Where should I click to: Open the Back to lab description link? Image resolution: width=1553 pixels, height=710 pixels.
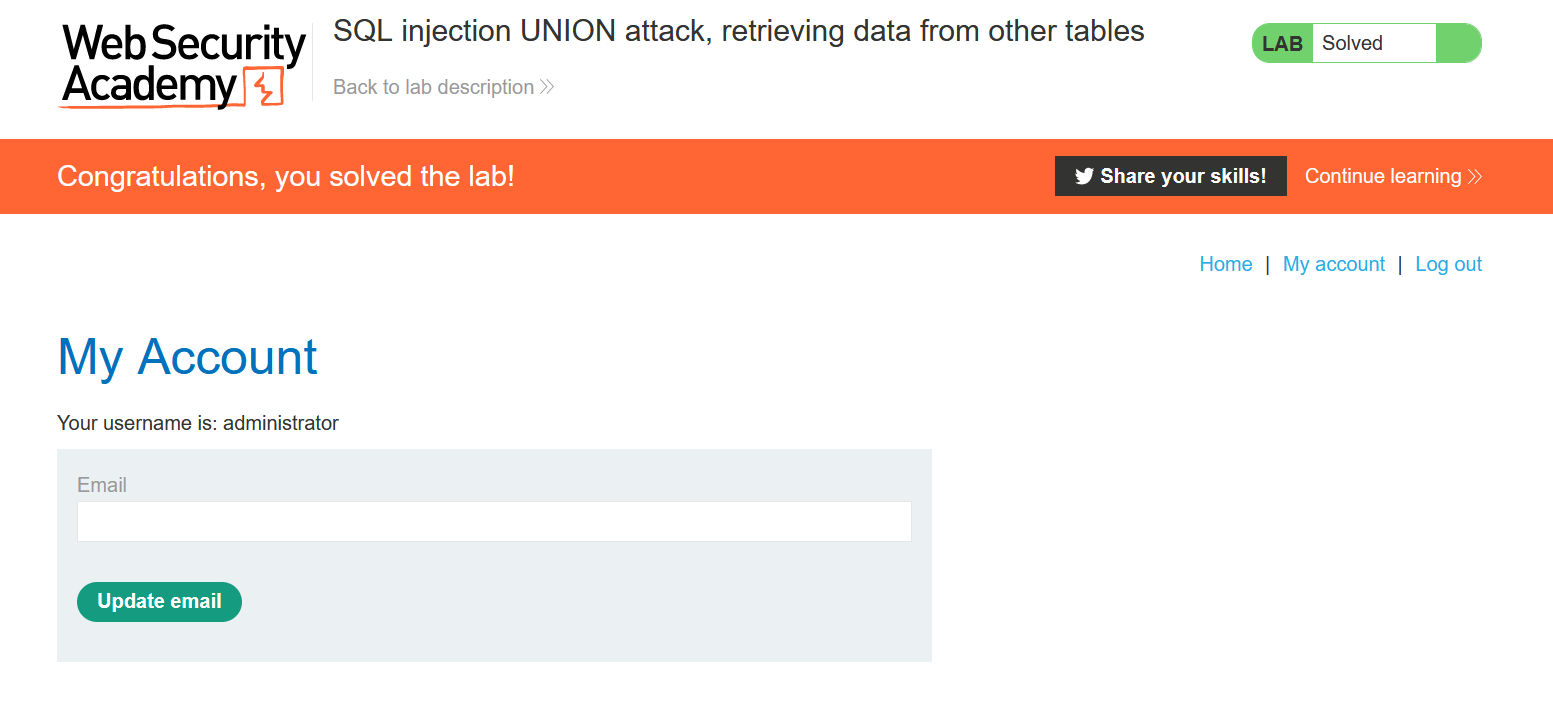pyautogui.click(x=433, y=88)
